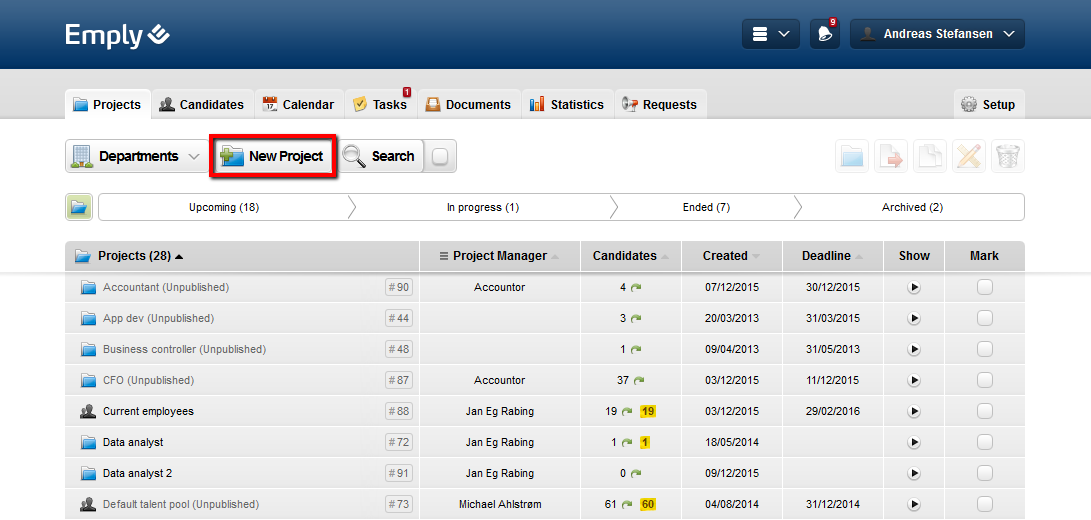Tick the checkbox for Data analyst row
Viewport: 1091px width, 520px height.
tap(984, 443)
